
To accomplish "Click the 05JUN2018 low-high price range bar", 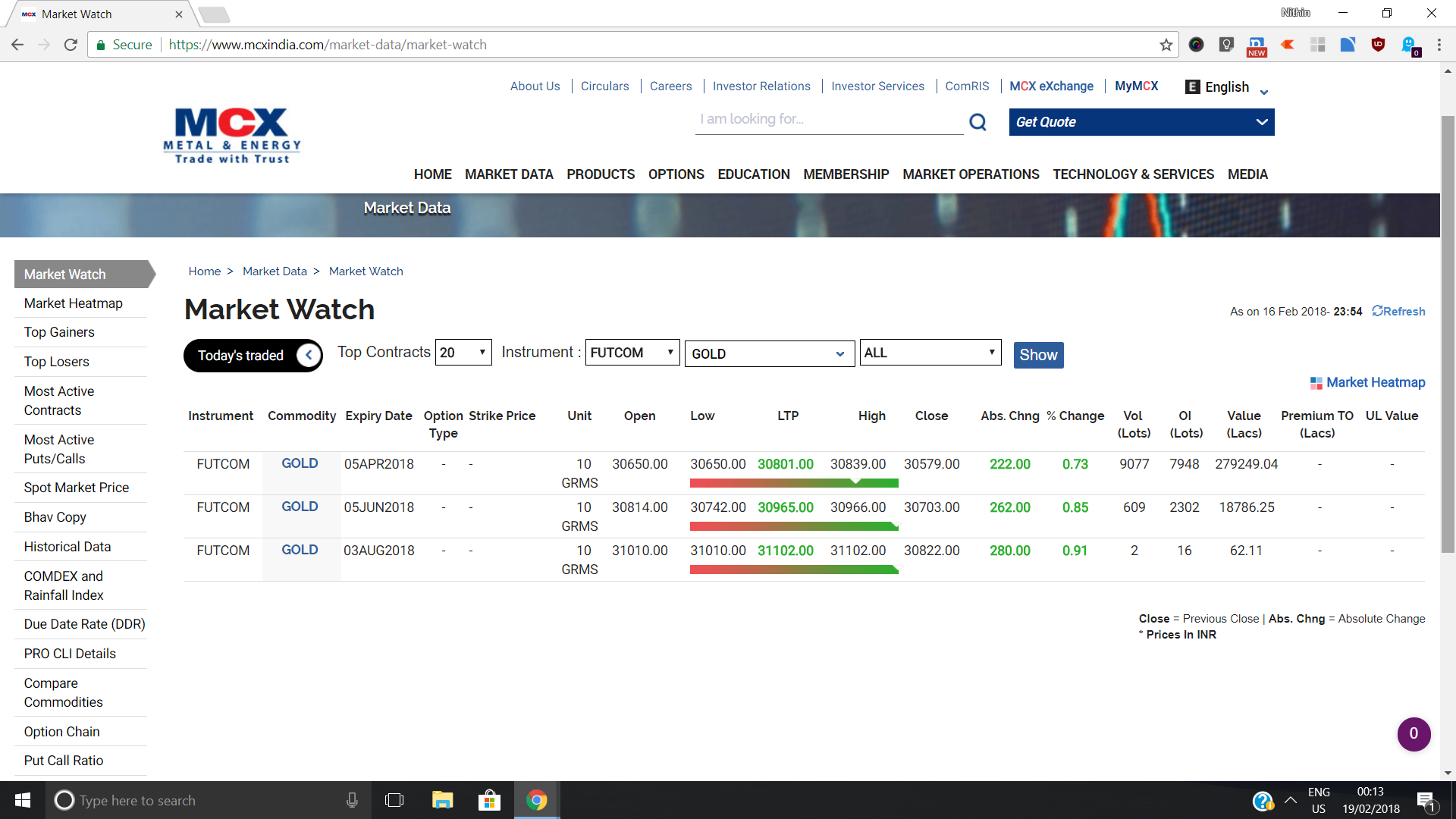I will point(794,526).
